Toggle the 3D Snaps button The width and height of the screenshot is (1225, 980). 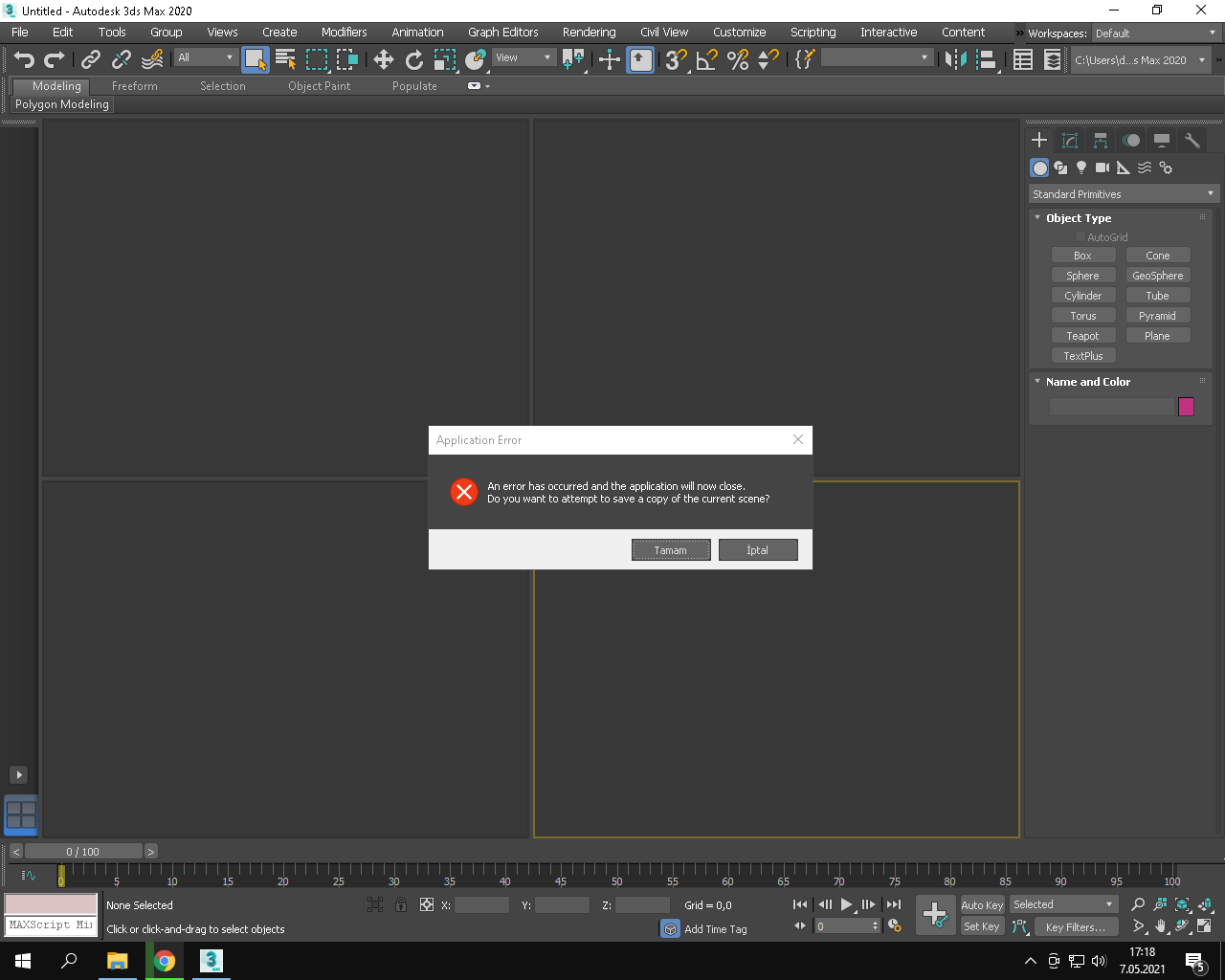(677, 60)
